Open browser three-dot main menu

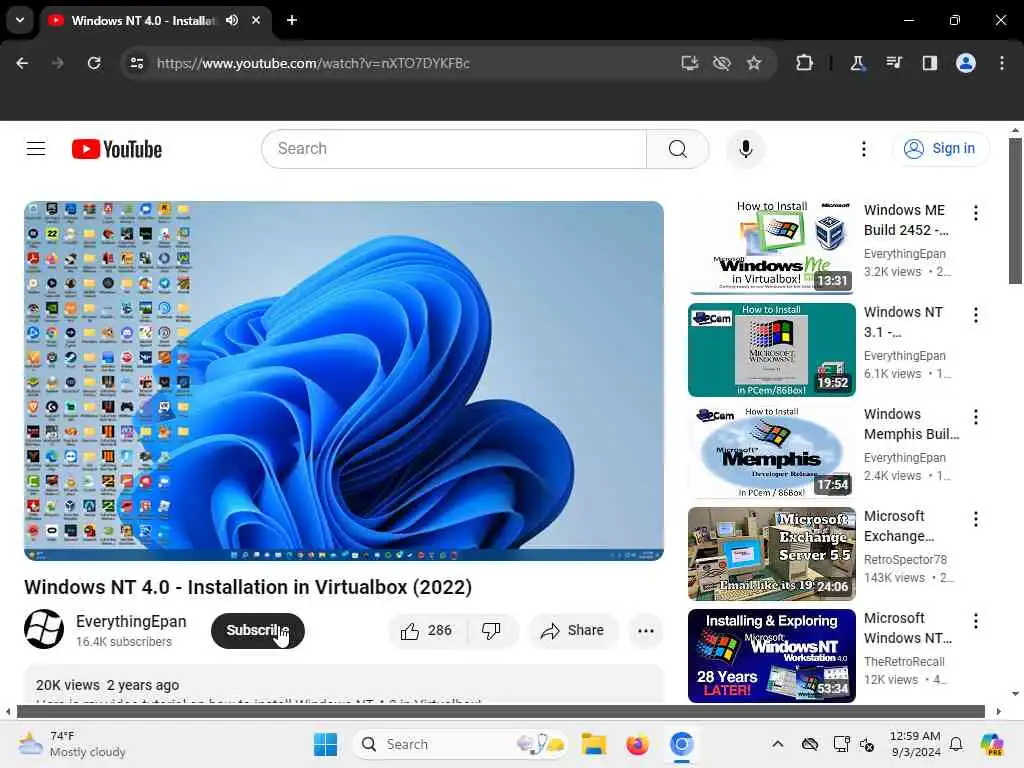(1002, 63)
